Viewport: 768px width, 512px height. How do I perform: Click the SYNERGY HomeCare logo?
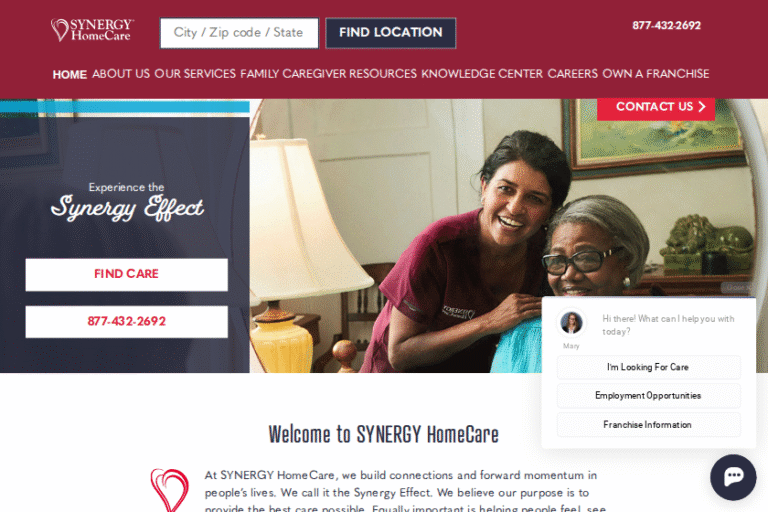[93, 30]
